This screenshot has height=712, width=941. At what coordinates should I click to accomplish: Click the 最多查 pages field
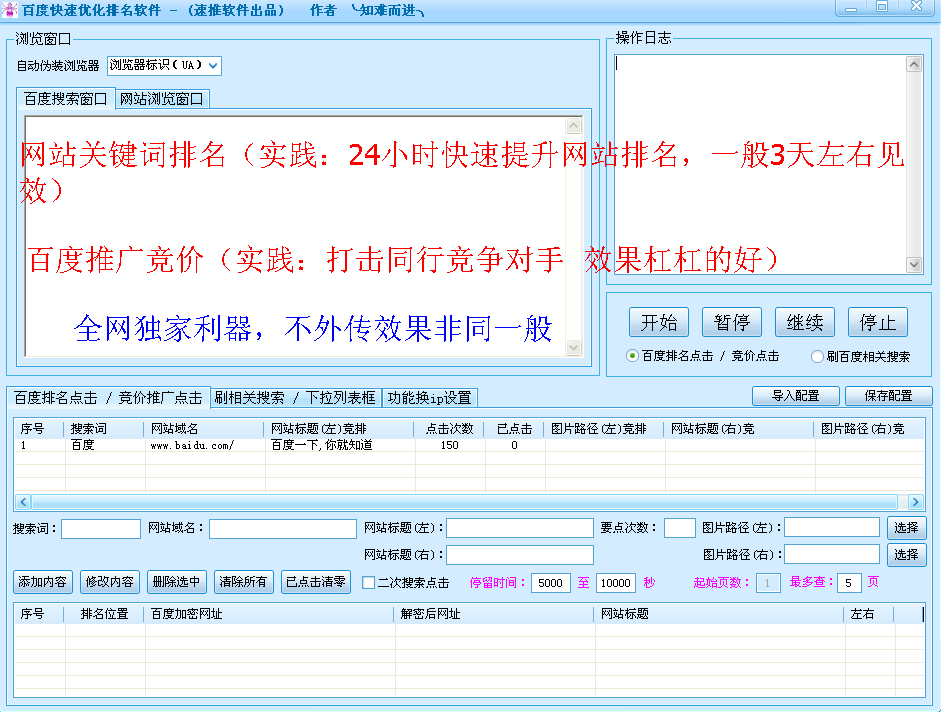pos(849,583)
